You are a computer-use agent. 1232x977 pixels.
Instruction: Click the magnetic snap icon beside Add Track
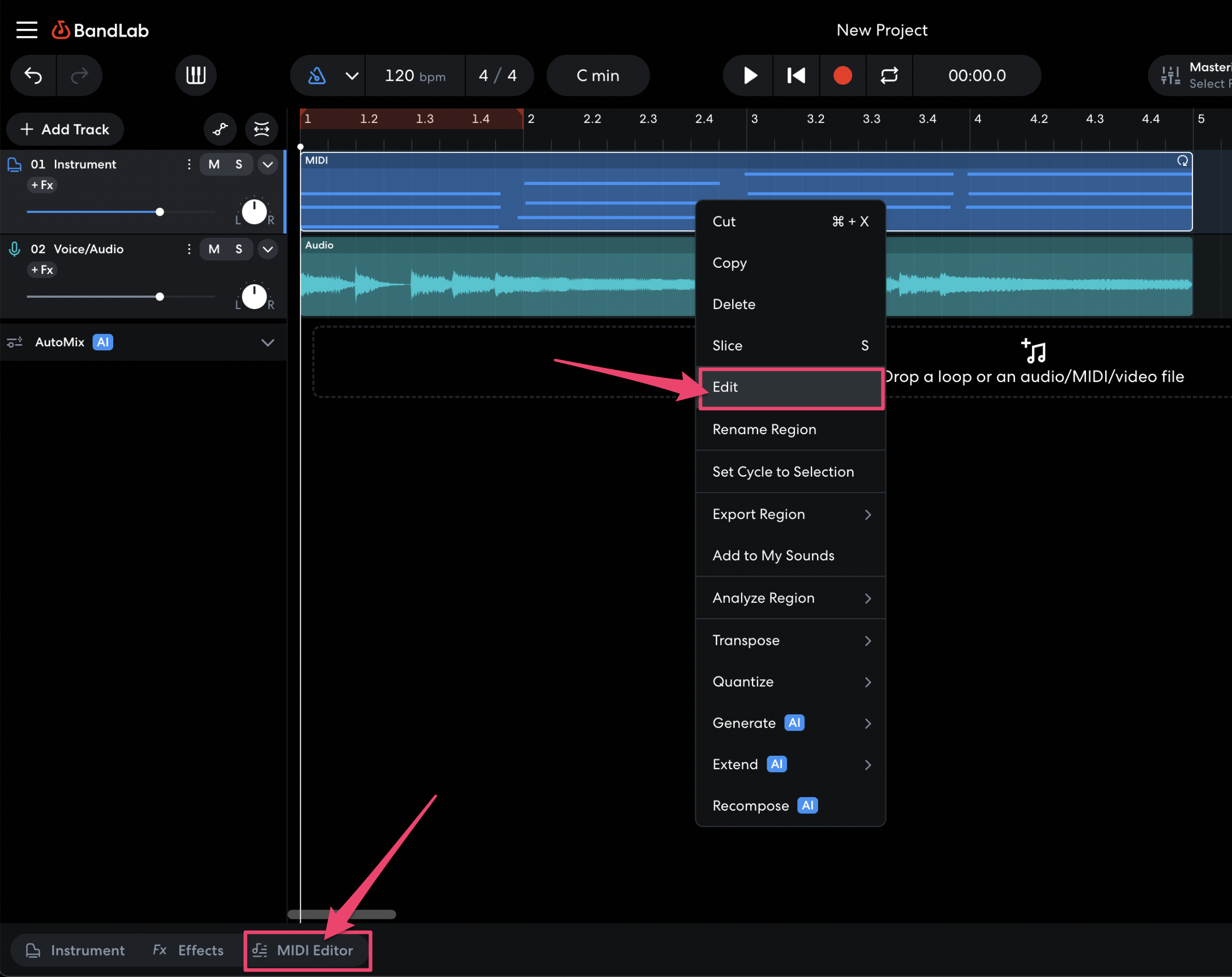click(262, 129)
